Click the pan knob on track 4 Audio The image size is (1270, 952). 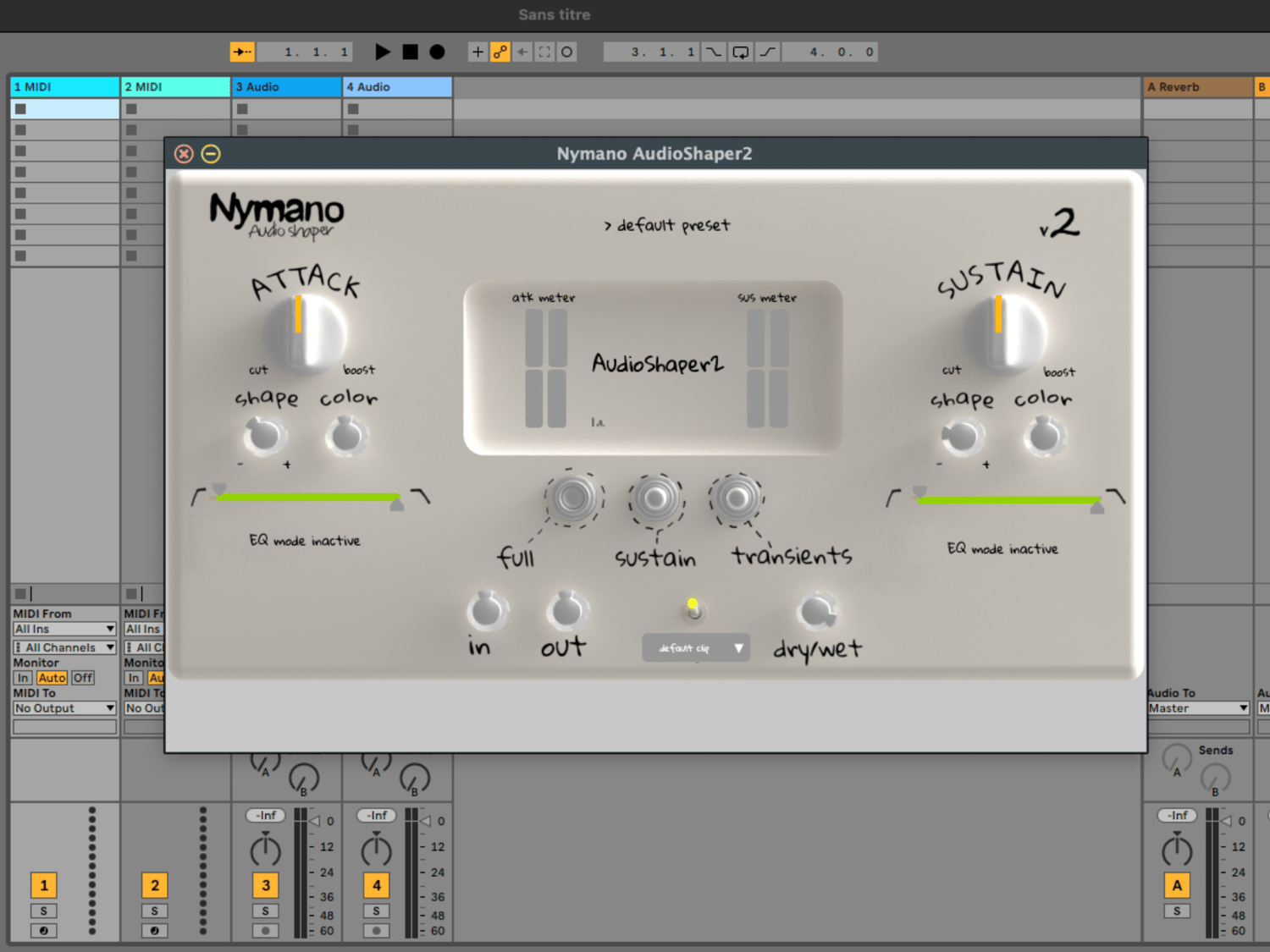tap(376, 849)
